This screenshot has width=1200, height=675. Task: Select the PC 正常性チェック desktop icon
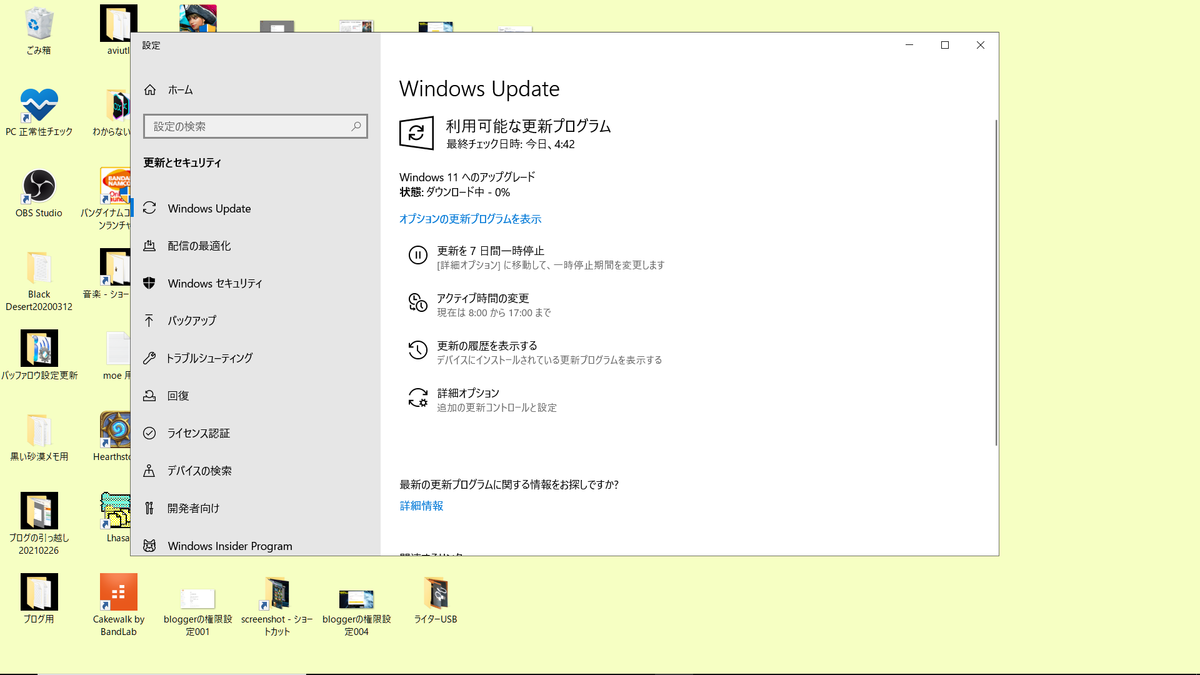pyautogui.click(x=39, y=106)
